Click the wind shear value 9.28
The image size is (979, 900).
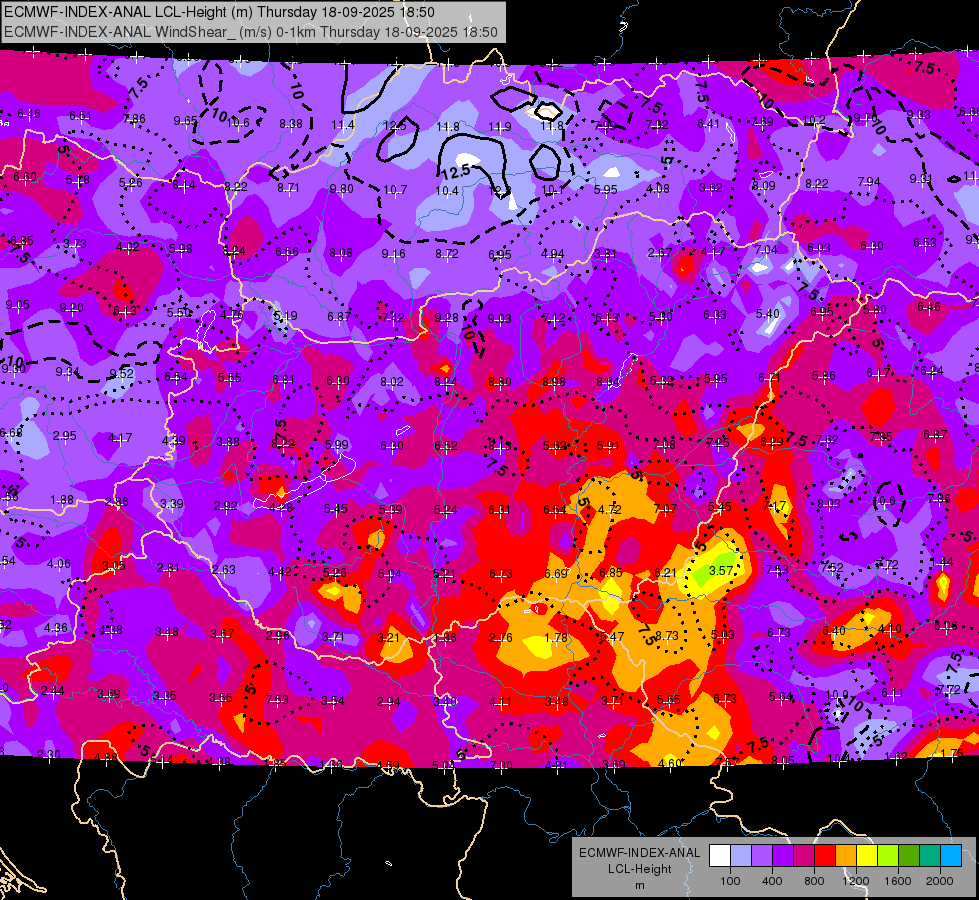446,318
